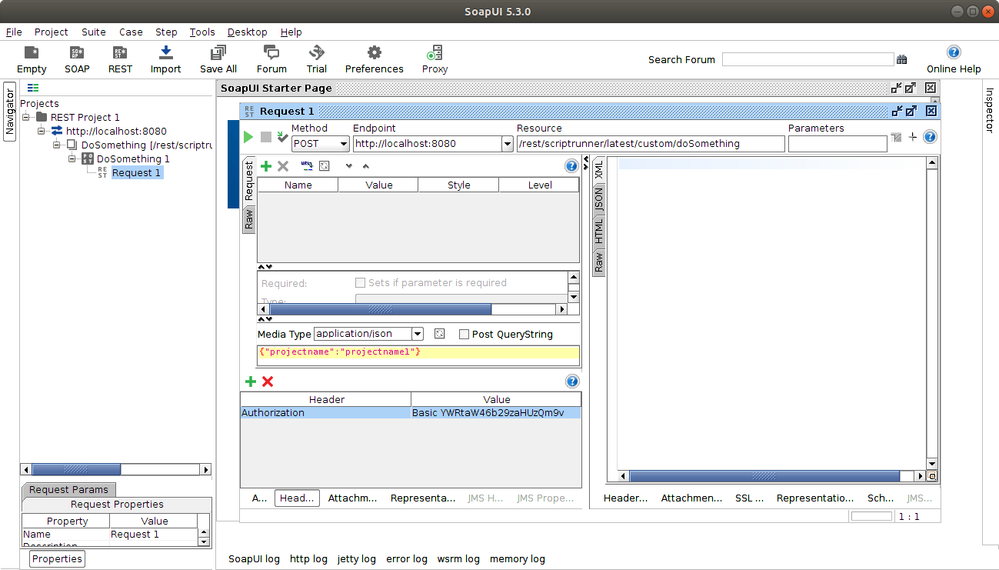Image resolution: width=999 pixels, height=570 pixels.
Task: Expand the Endpoint dropdown list
Action: pyautogui.click(x=507, y=144)
